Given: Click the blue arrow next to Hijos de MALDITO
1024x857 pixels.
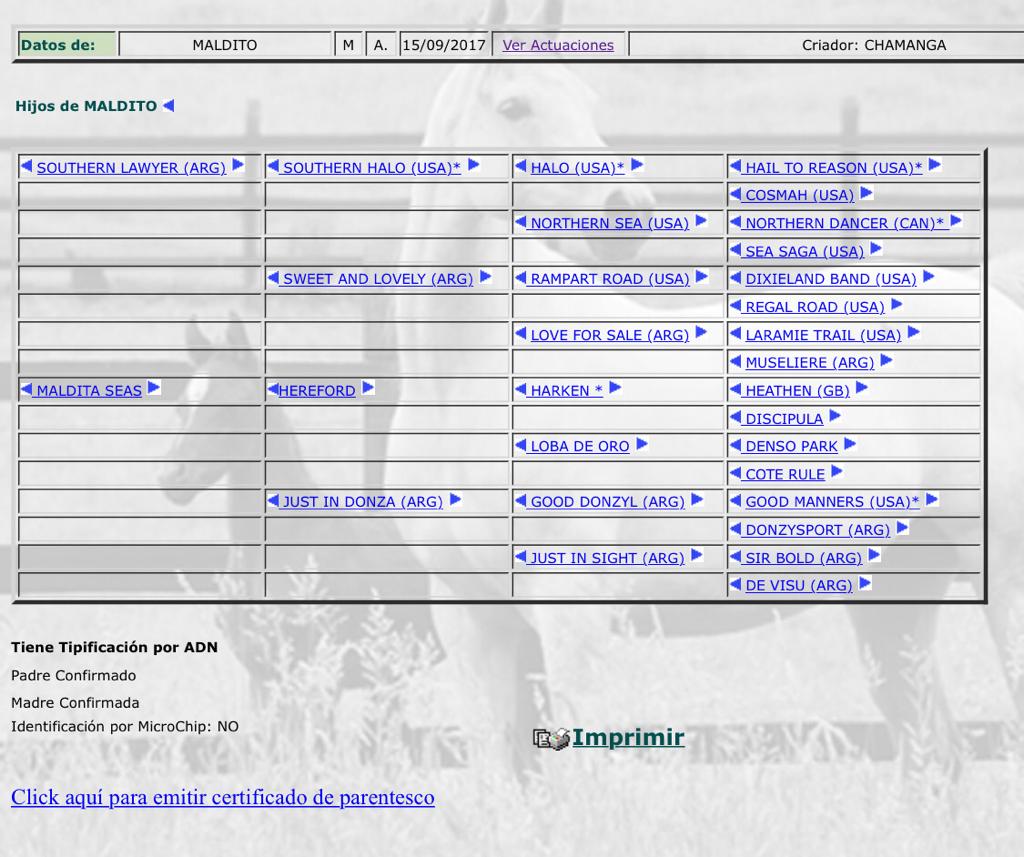Looking at the screenshot, I should pos(168,105).
